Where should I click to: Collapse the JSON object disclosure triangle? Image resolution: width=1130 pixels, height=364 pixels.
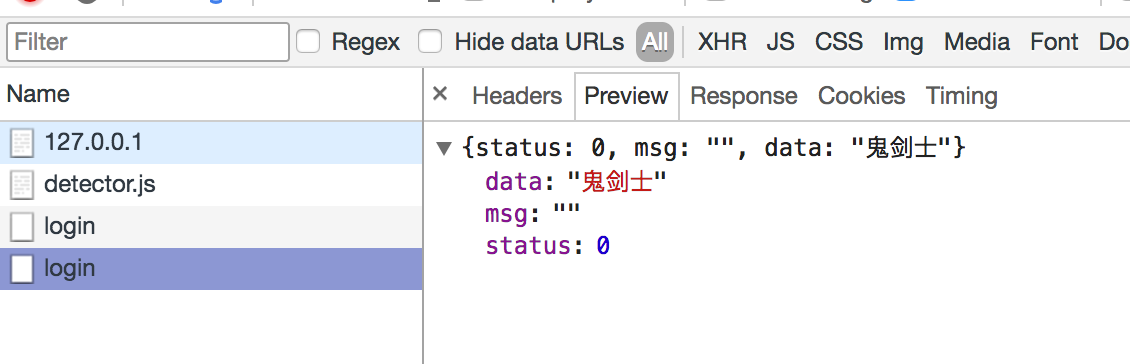tap(445, 149)
